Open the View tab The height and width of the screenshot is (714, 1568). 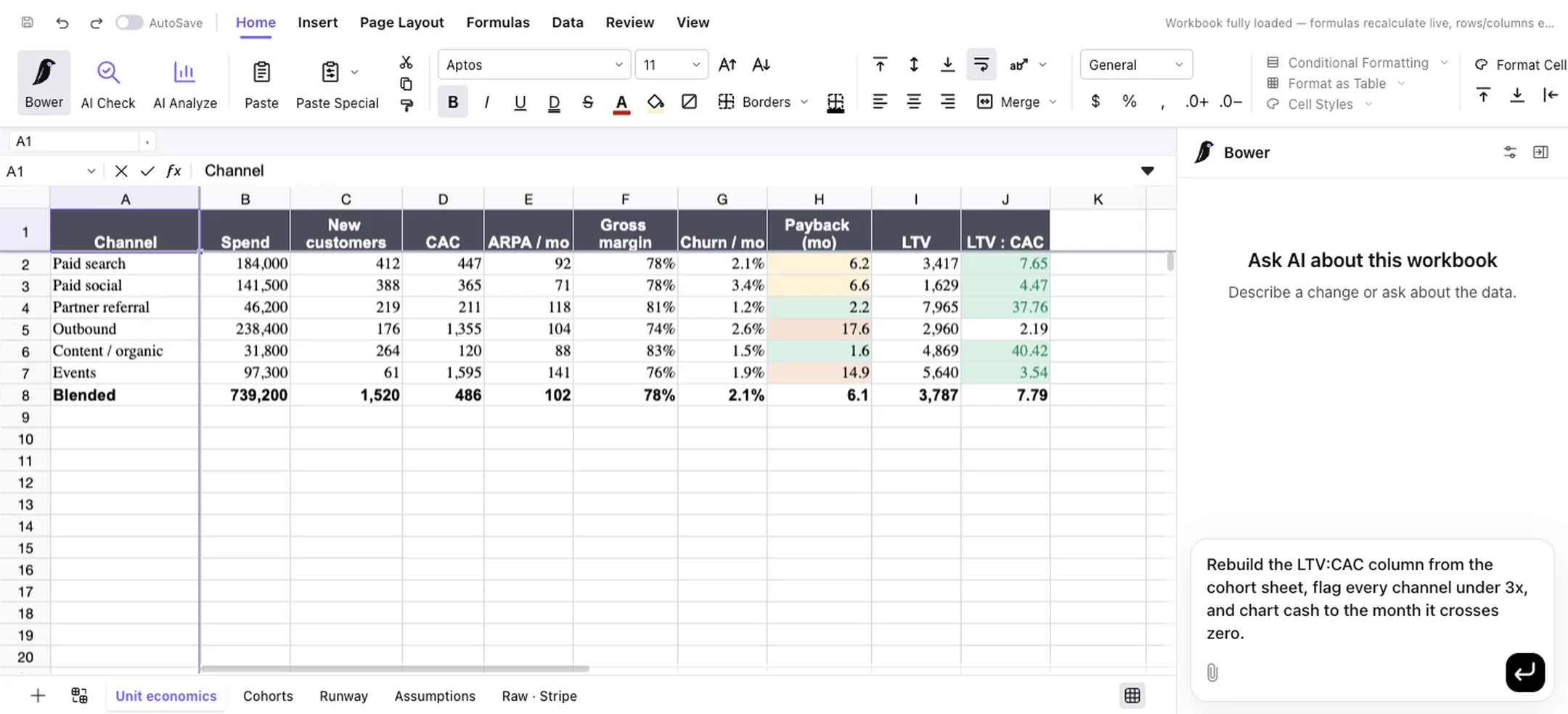[x=693, y=23]
